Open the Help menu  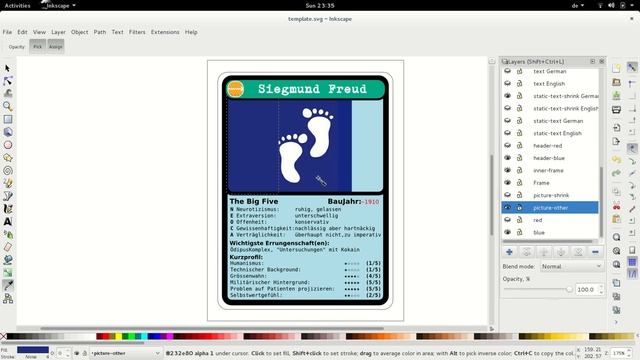(x=191, y=32)
